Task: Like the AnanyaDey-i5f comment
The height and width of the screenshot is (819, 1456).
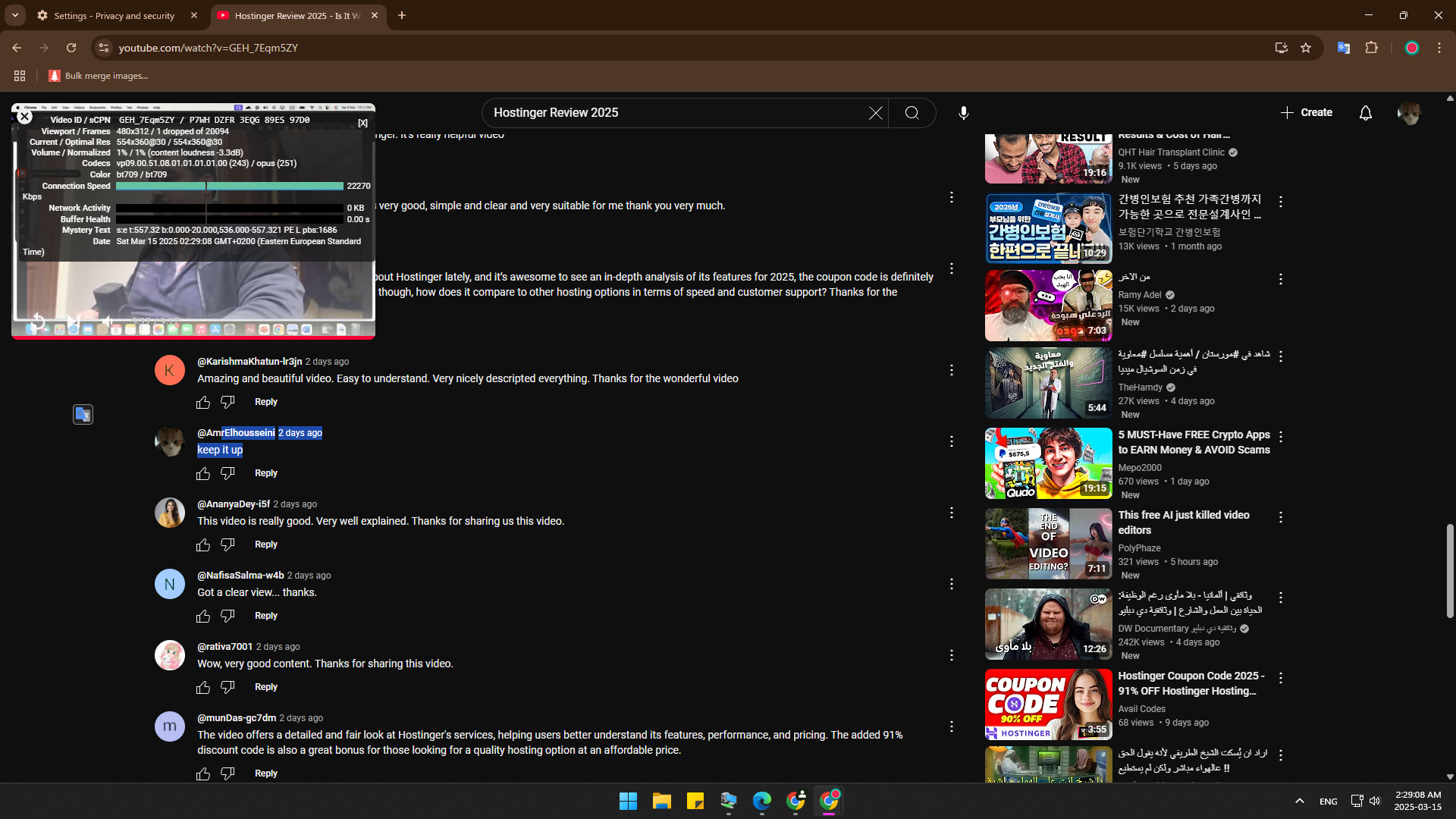Action: [x=203, y=544]
